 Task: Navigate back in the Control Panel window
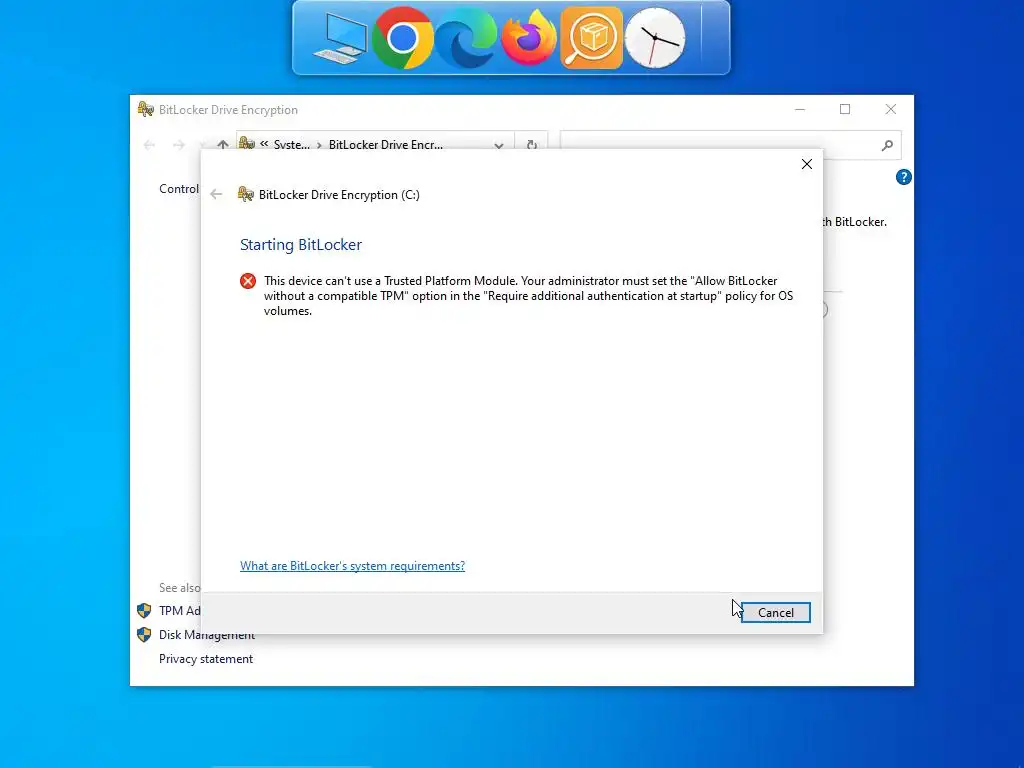[149, 145]
